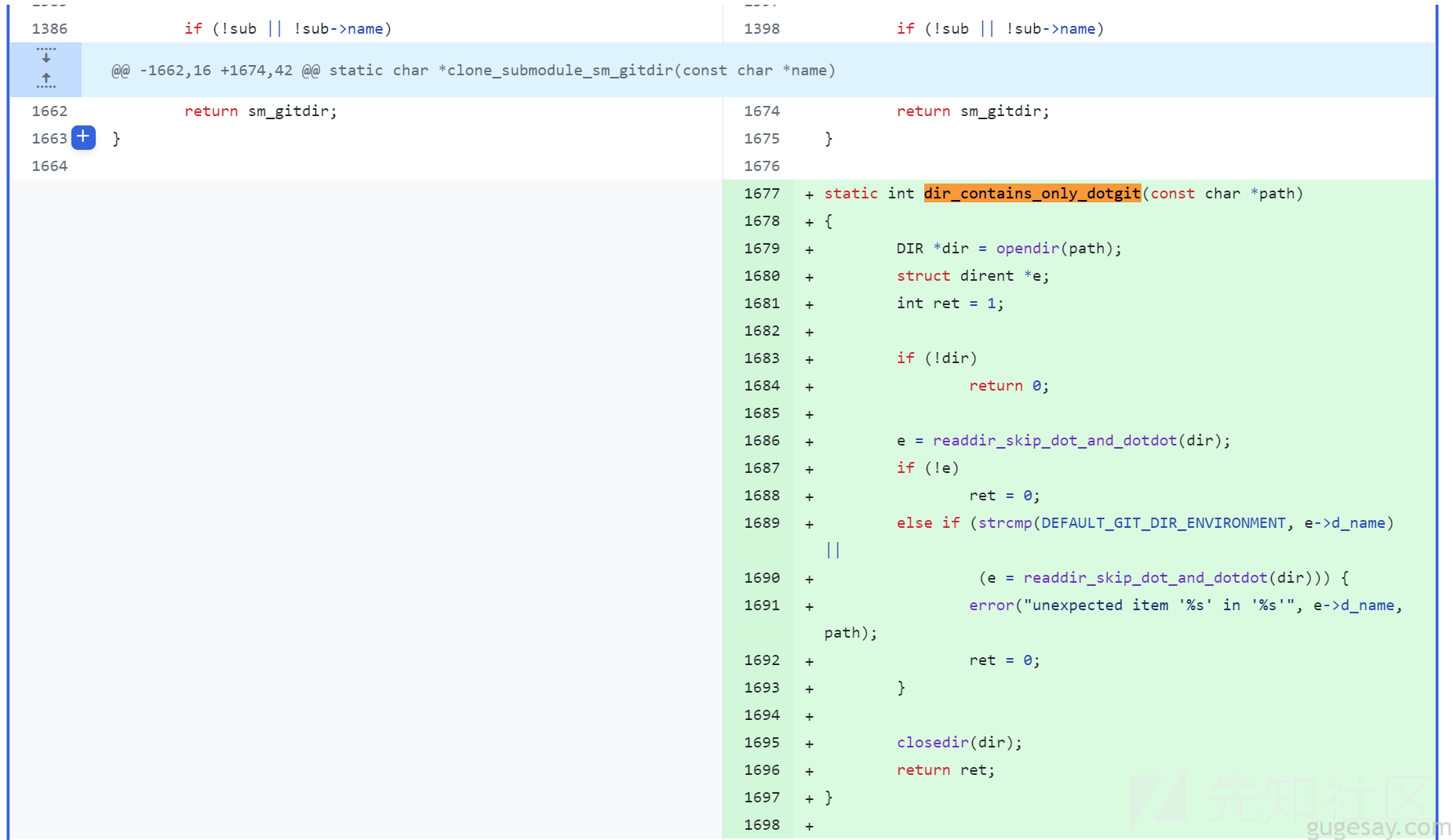Select 'return 0;' on line 1684
1453x840 pixels.
tap(1009, 385)
